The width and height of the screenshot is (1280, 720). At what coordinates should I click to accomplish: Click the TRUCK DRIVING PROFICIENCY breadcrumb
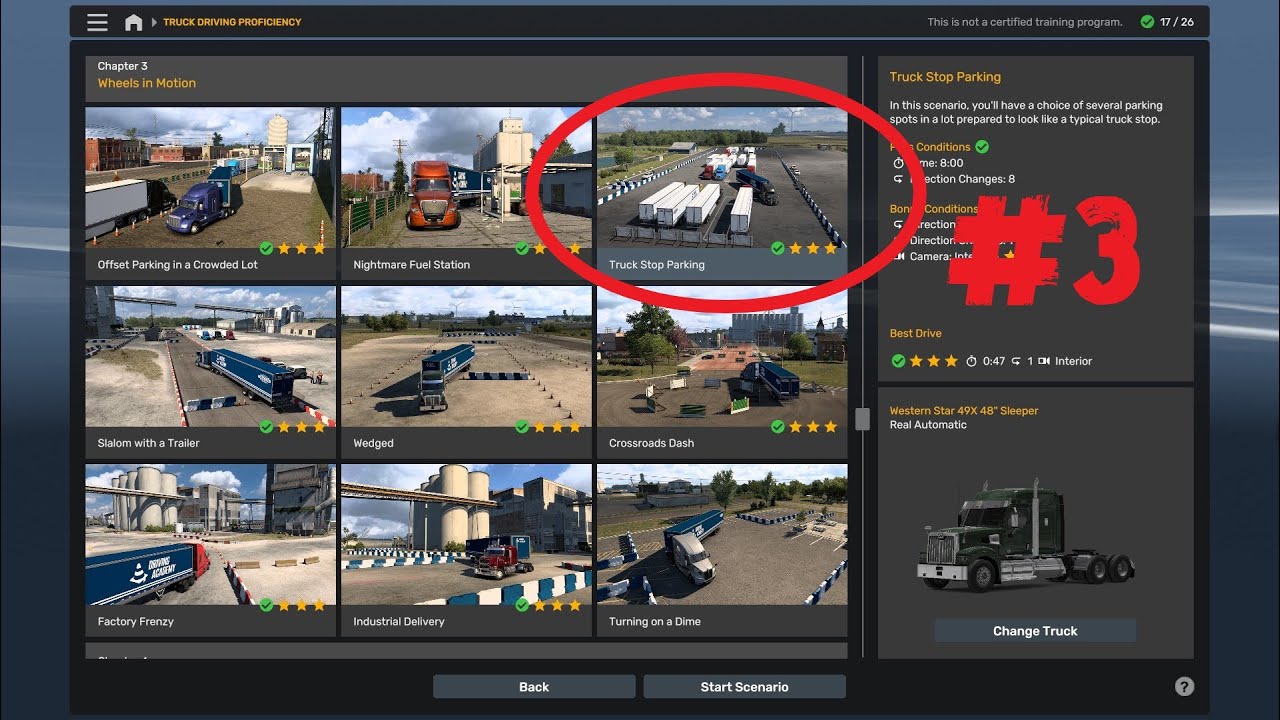232,22
